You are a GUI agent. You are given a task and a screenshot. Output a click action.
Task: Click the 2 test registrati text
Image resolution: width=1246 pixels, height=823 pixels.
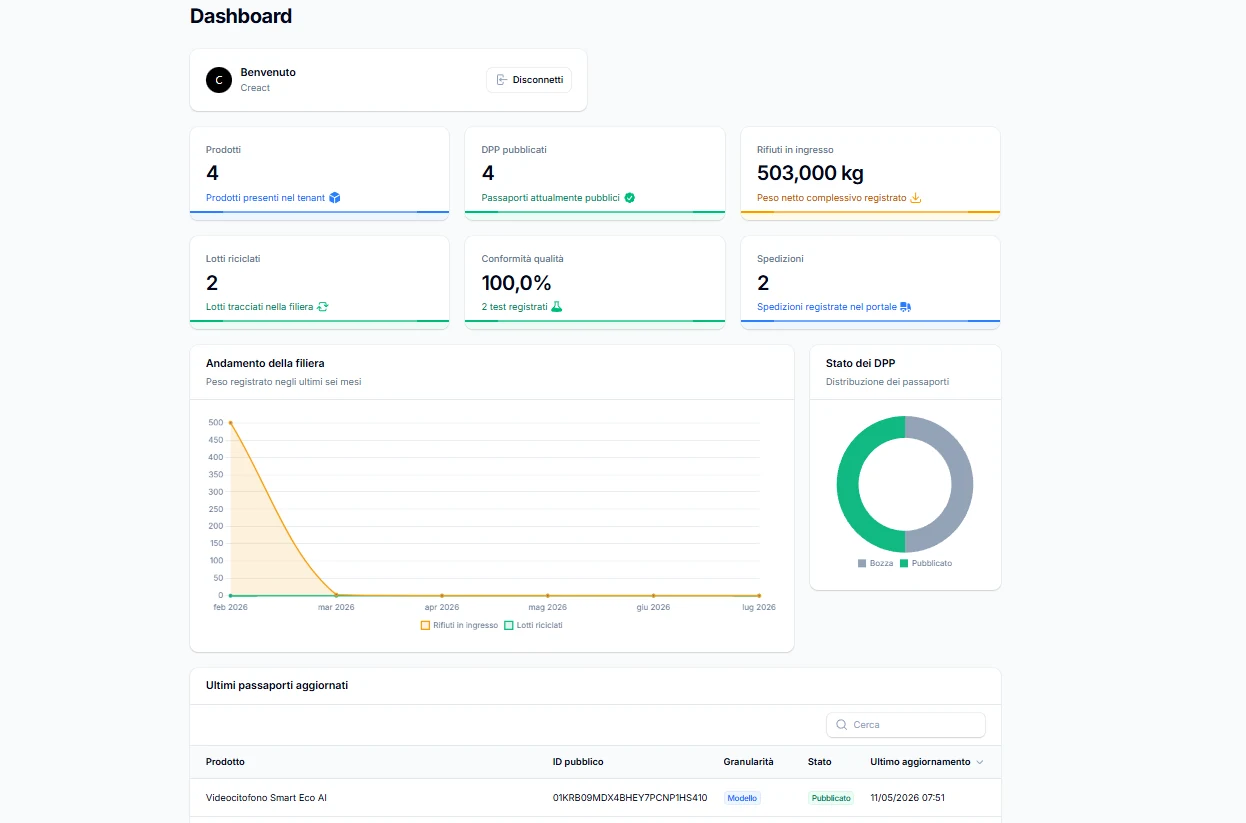pyautogui.click(x=514, y=307)
